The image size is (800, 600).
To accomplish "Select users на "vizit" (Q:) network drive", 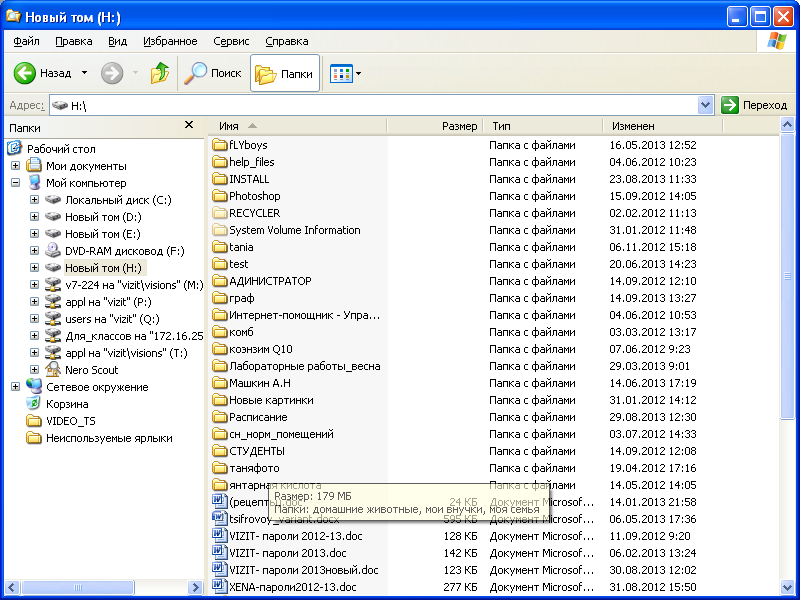I will tap(112, 319).
